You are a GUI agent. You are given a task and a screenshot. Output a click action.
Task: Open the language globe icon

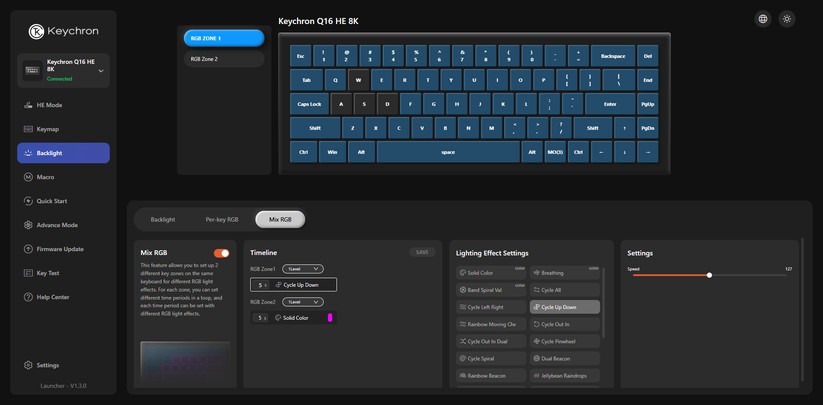[763, 19]
